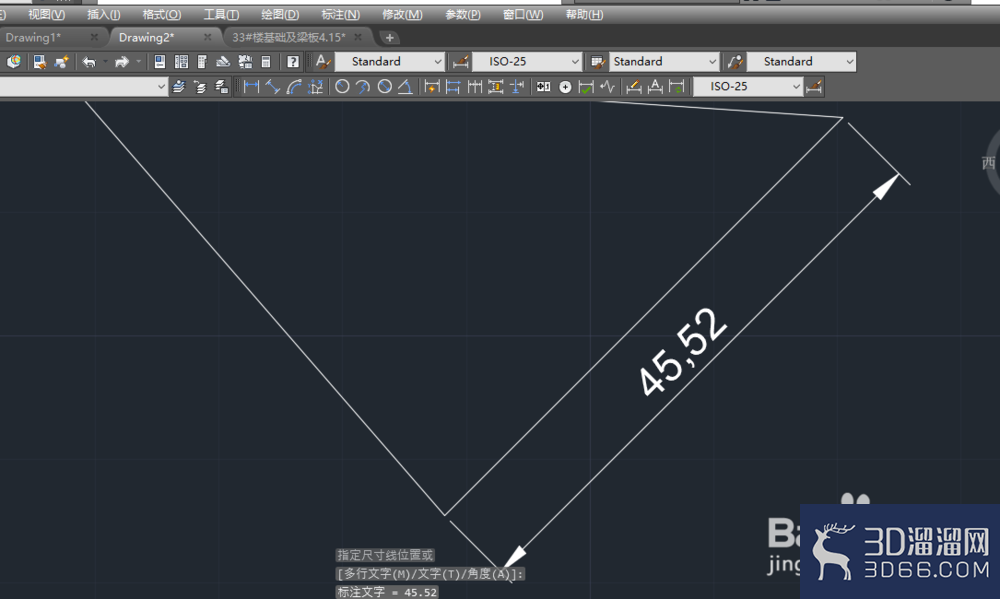1000x599 pixels.
Task: Close the Drawing2* tab
Action: tap(207, 38)
